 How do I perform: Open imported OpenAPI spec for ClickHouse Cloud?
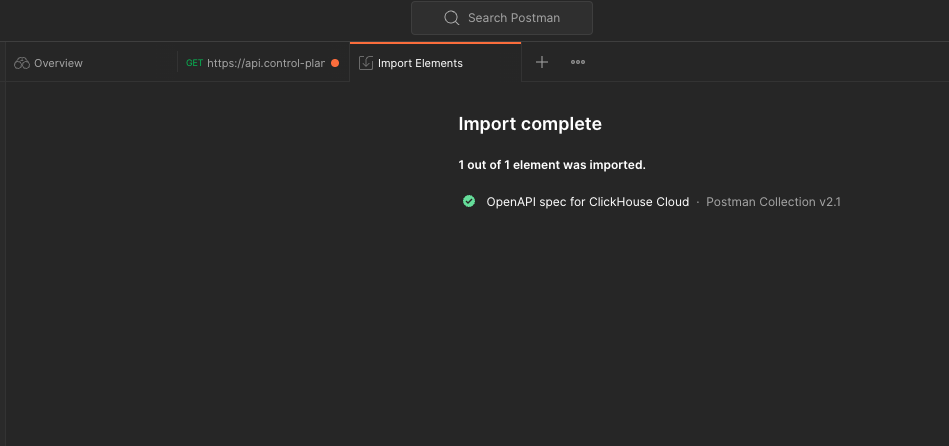coord(587,202)
